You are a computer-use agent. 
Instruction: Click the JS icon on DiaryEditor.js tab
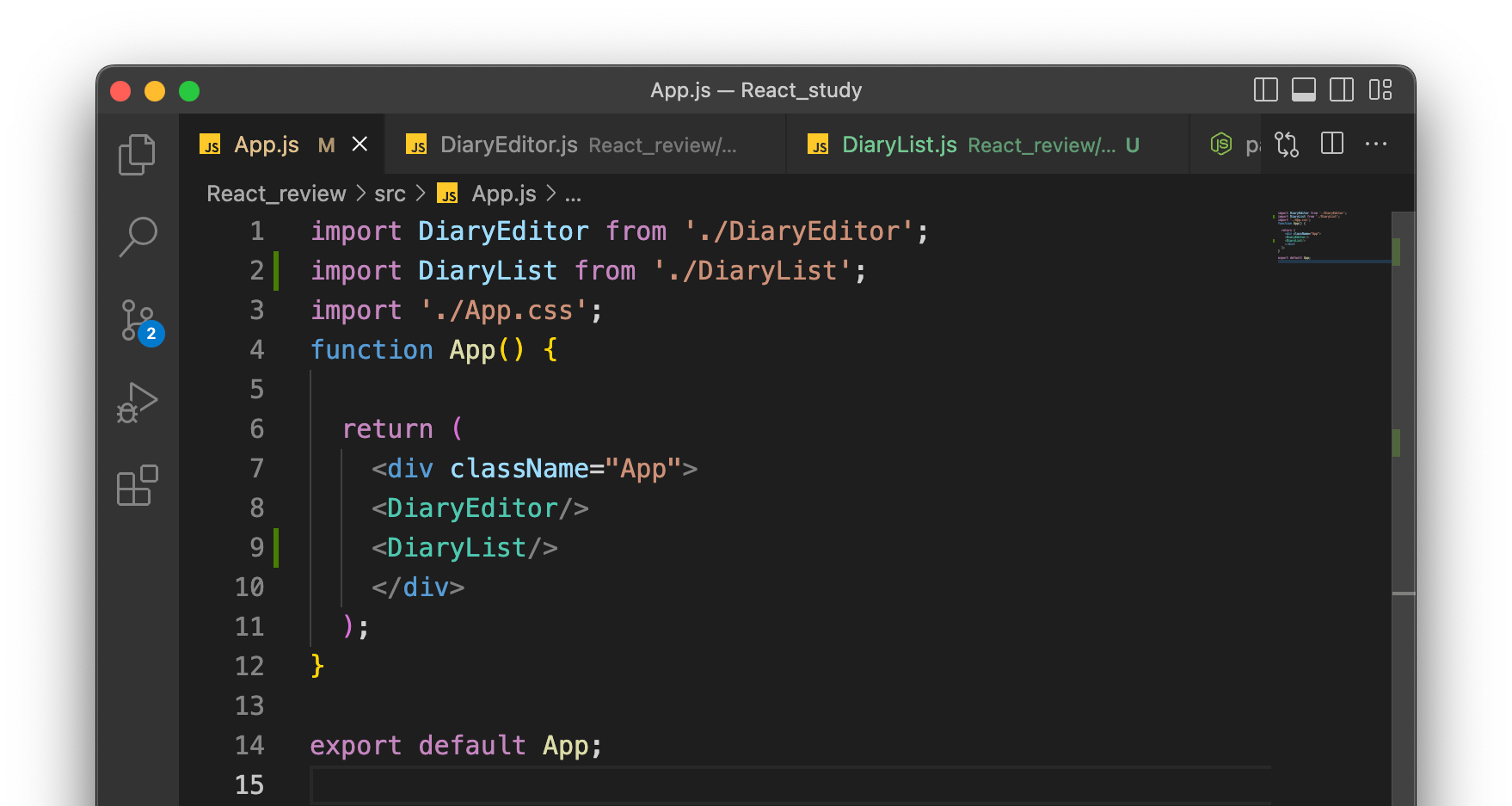pos(416,145)
